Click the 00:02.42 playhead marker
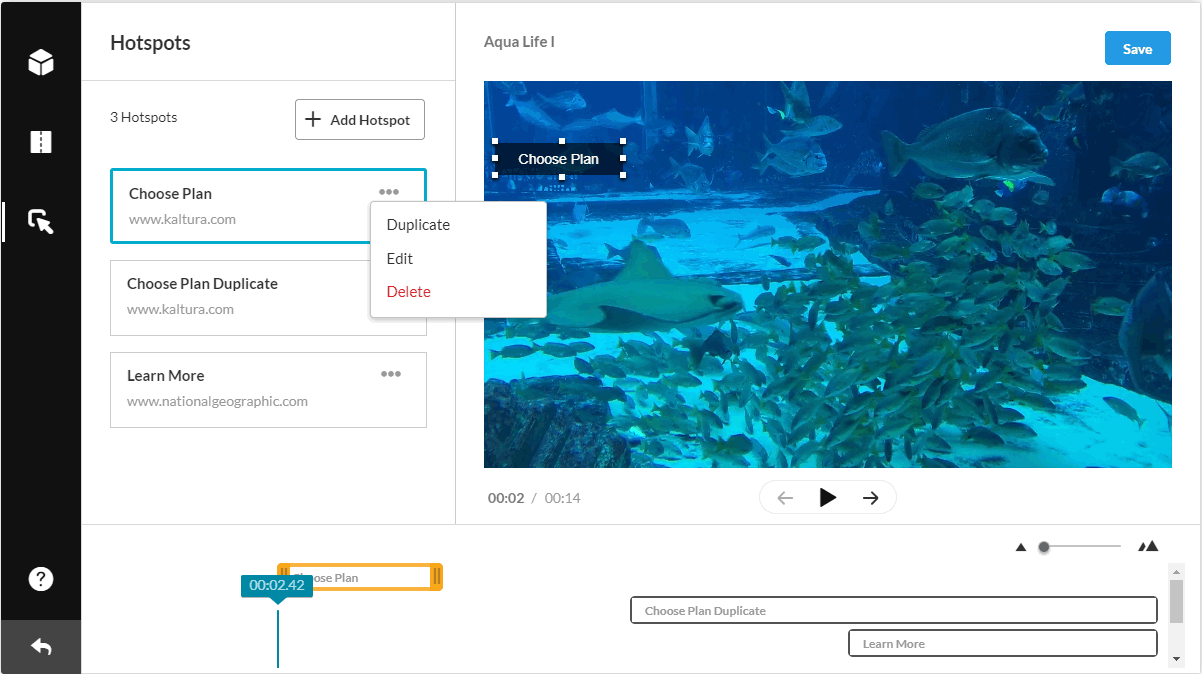Screen dimensions: 1202x674 (277, 586)
